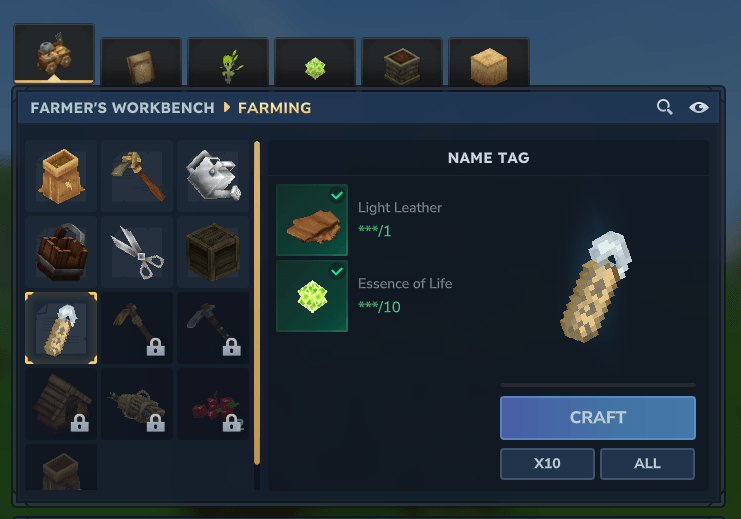
Task: Select the seed bag recipe icon
Action: point(61,176)
